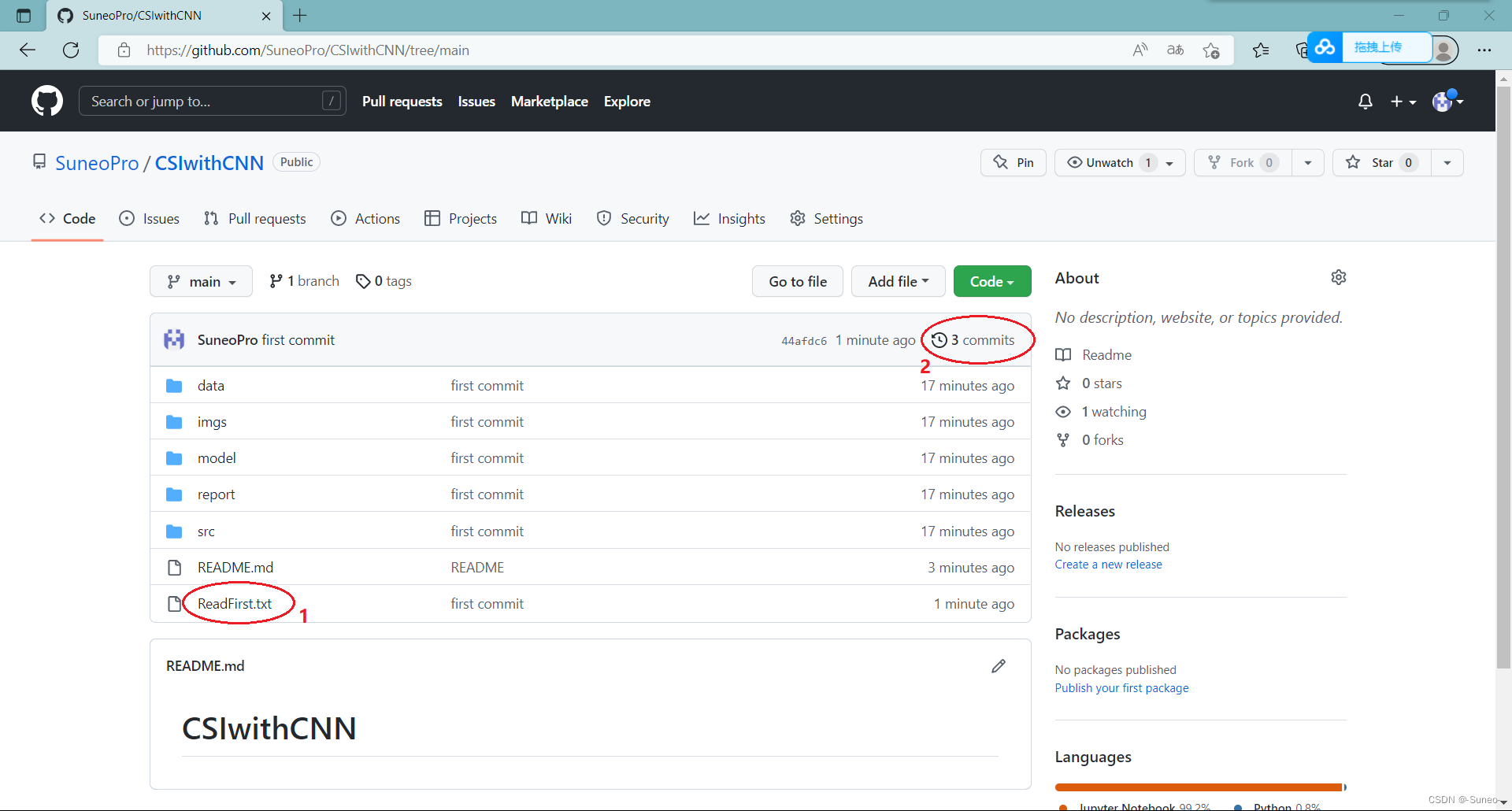The width and height of the screenshot is (1512, 811).
Task: Open the user avatar menu
Action: [x=1447, y=101]
